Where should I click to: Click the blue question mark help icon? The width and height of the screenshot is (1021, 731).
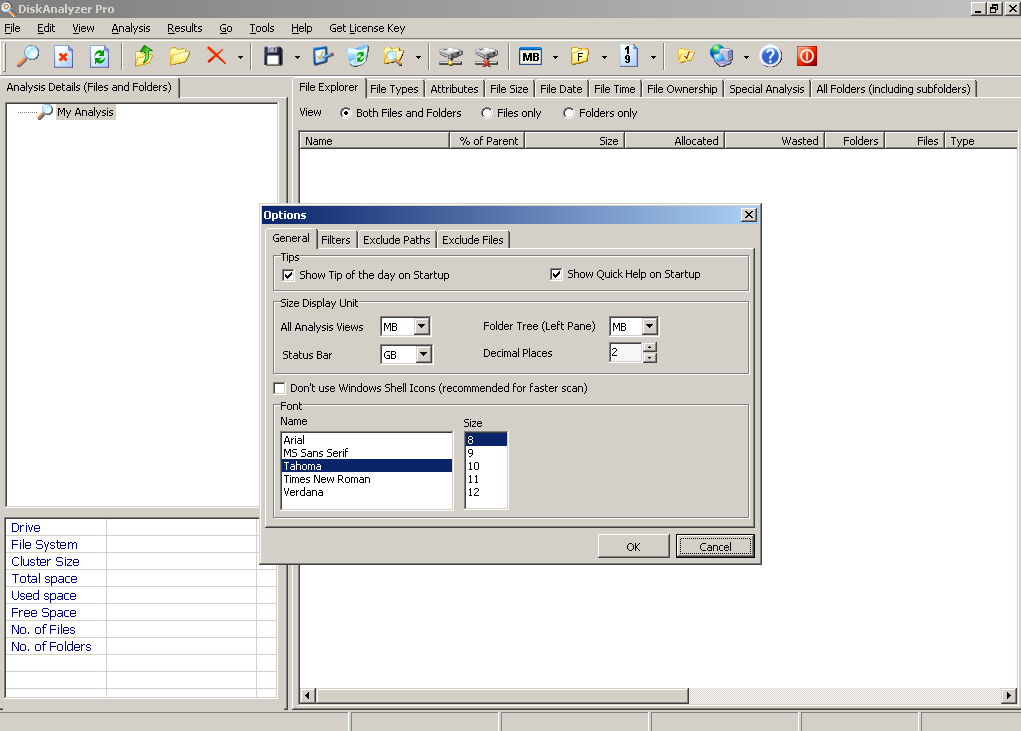[770, 57]
